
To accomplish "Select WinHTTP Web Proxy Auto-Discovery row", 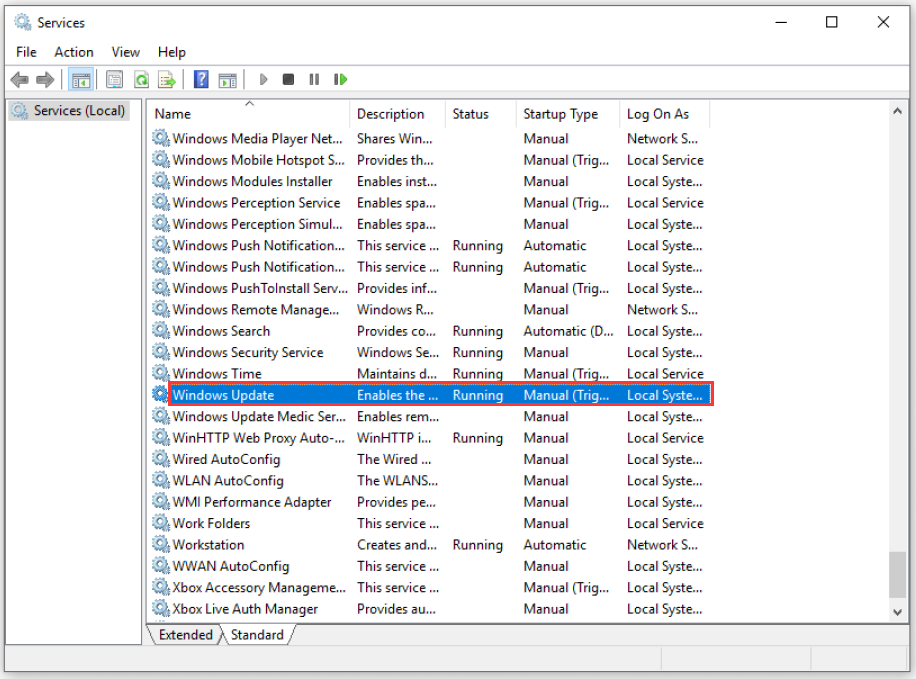I will tap(429, 438).
